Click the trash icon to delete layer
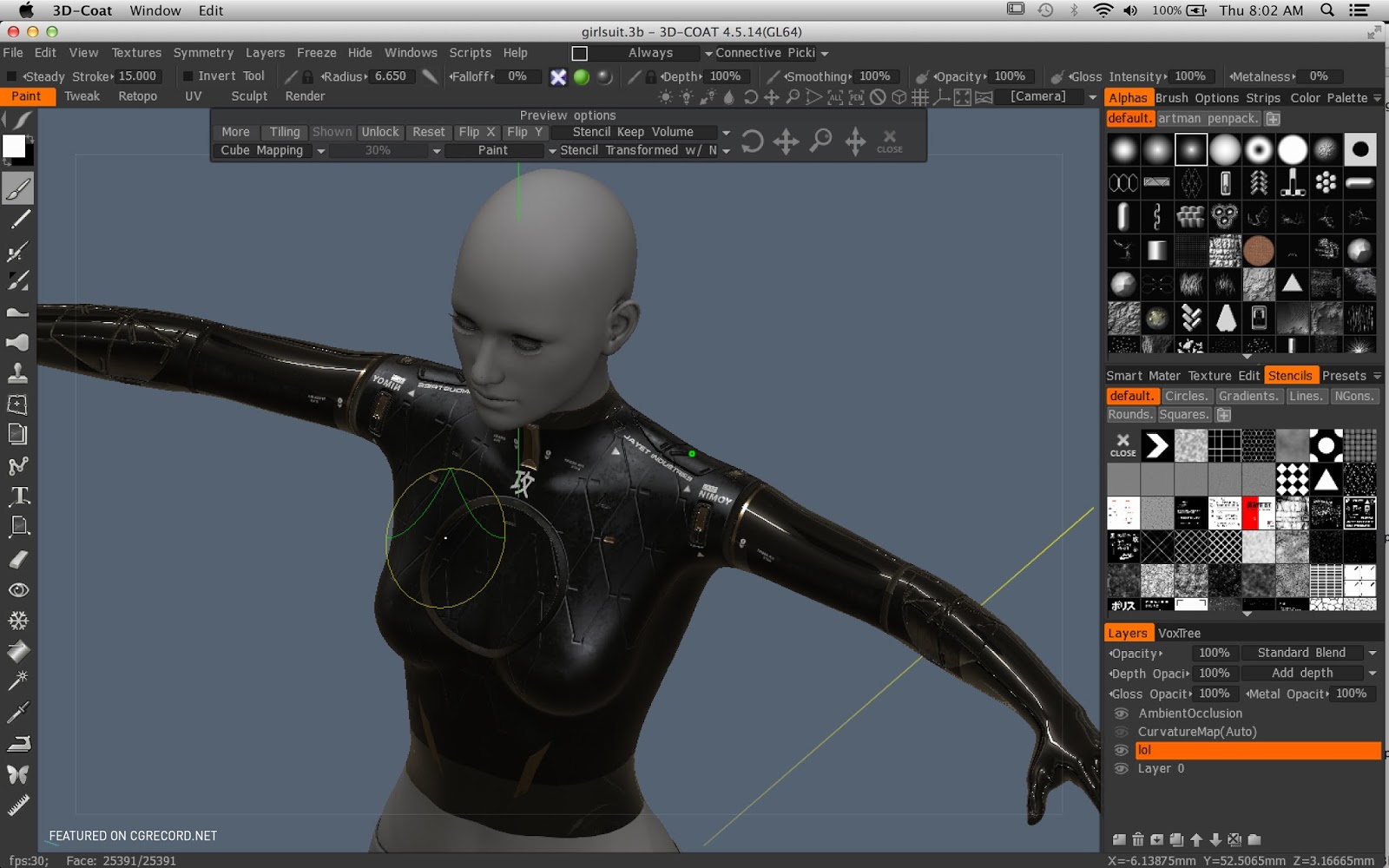 tap(1138, 839)
